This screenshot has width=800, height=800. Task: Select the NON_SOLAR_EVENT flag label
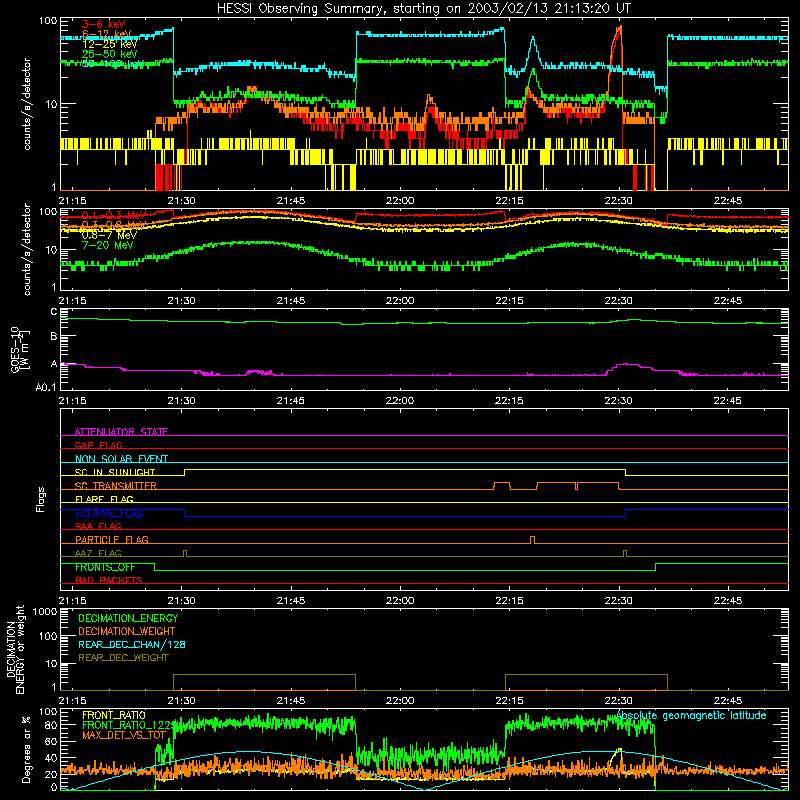tap(121, 459)
